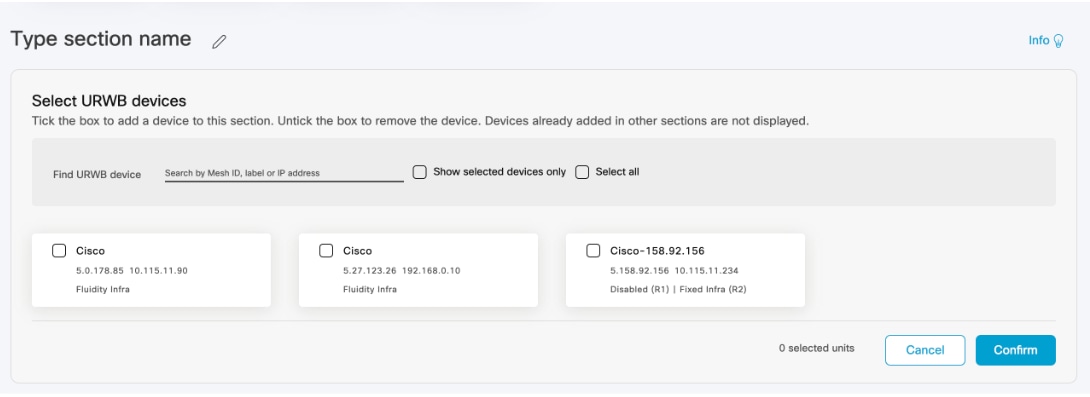Tick checkbox for Cisco-158.92.156 device

[593, 250]
